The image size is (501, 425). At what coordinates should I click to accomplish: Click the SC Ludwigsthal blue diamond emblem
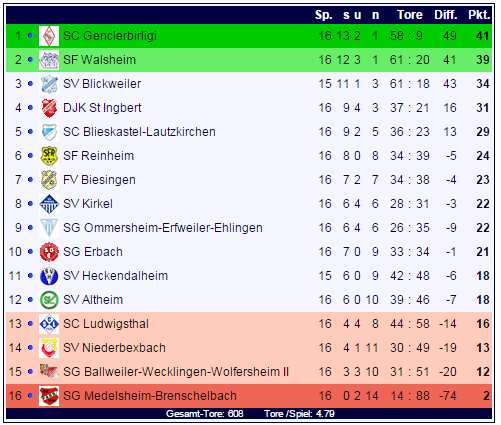tap(49, 324)
